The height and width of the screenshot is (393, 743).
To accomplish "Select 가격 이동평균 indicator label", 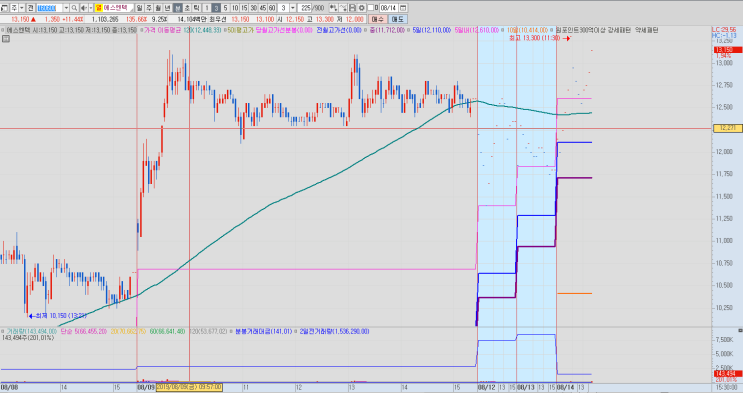I will [162, 30].
